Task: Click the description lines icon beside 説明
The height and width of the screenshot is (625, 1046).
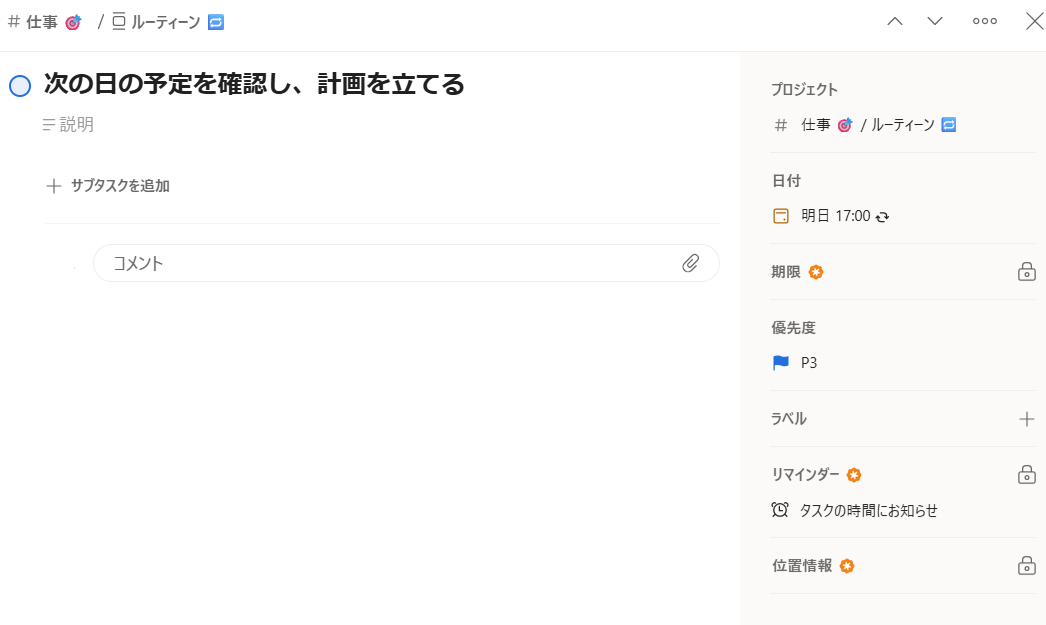Action: point(49,125)
